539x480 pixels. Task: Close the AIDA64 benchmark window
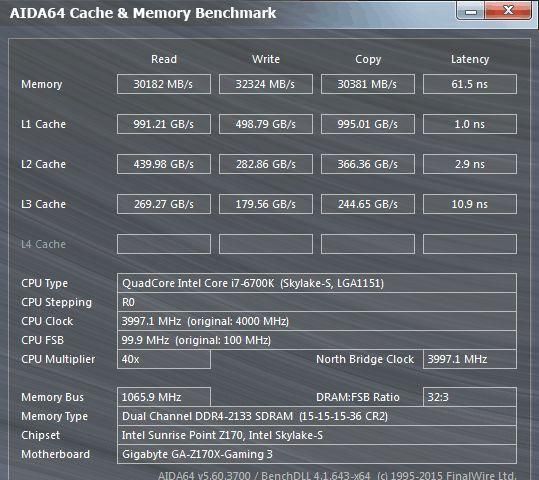(508, 11)
